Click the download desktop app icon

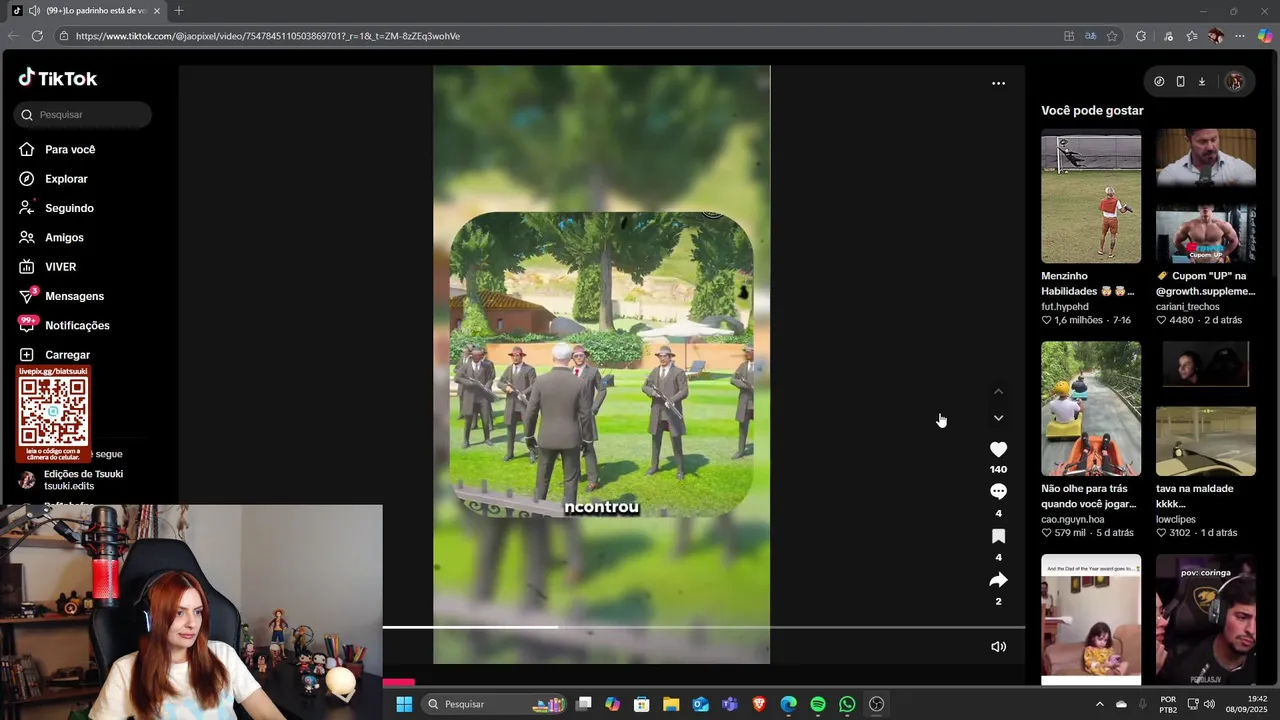tap(1201, 82)
